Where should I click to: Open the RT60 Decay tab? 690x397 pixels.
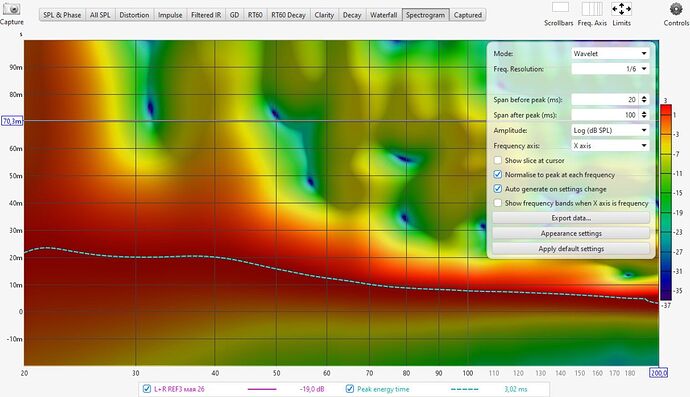[x=288, y=15]
